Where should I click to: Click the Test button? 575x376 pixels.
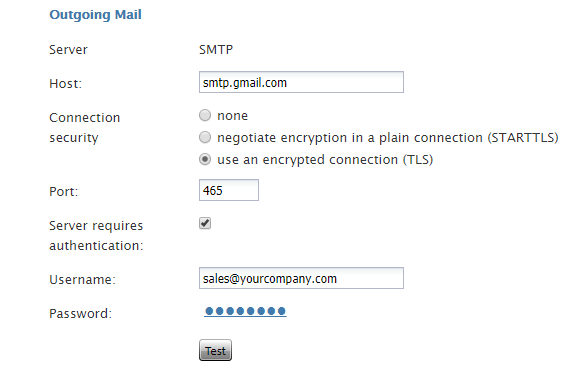pos(215,350)
